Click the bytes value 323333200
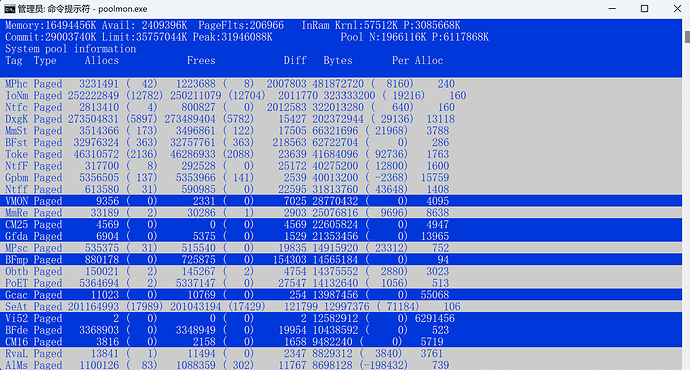Image resolution: width=690 pixels, height=370 pixels. (349, 96)
